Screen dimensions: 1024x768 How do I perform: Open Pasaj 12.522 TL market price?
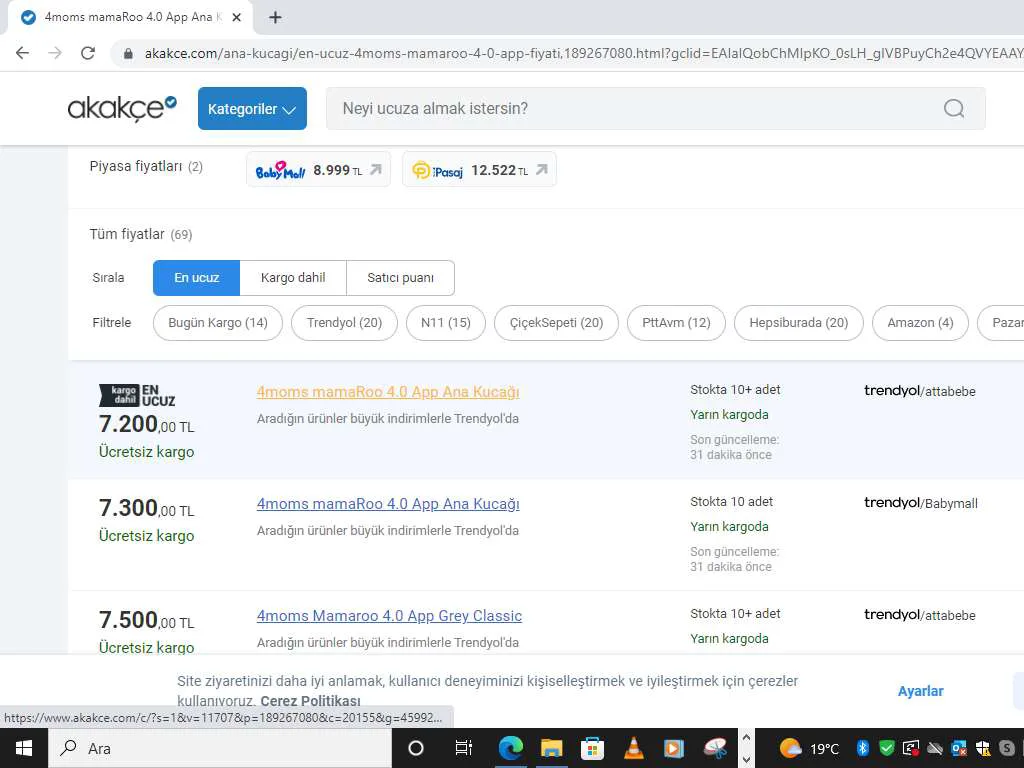(x=479, y=170)
